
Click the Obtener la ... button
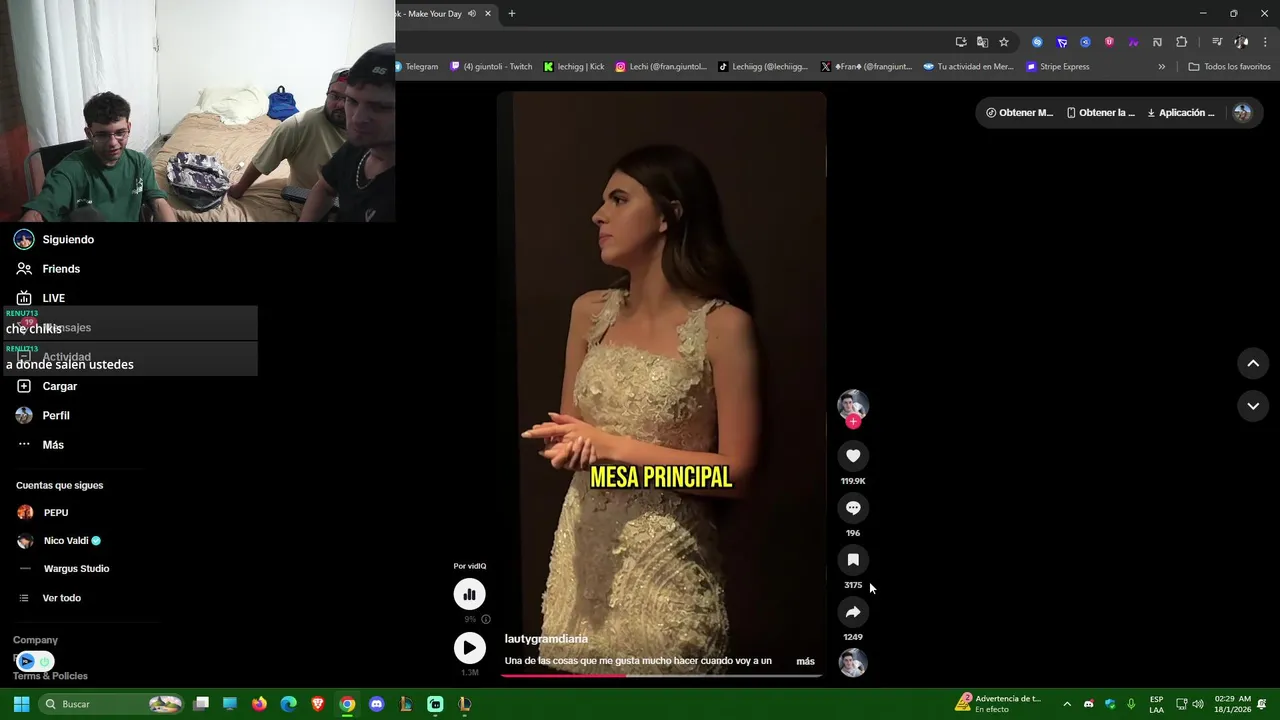pos(1101,113)
